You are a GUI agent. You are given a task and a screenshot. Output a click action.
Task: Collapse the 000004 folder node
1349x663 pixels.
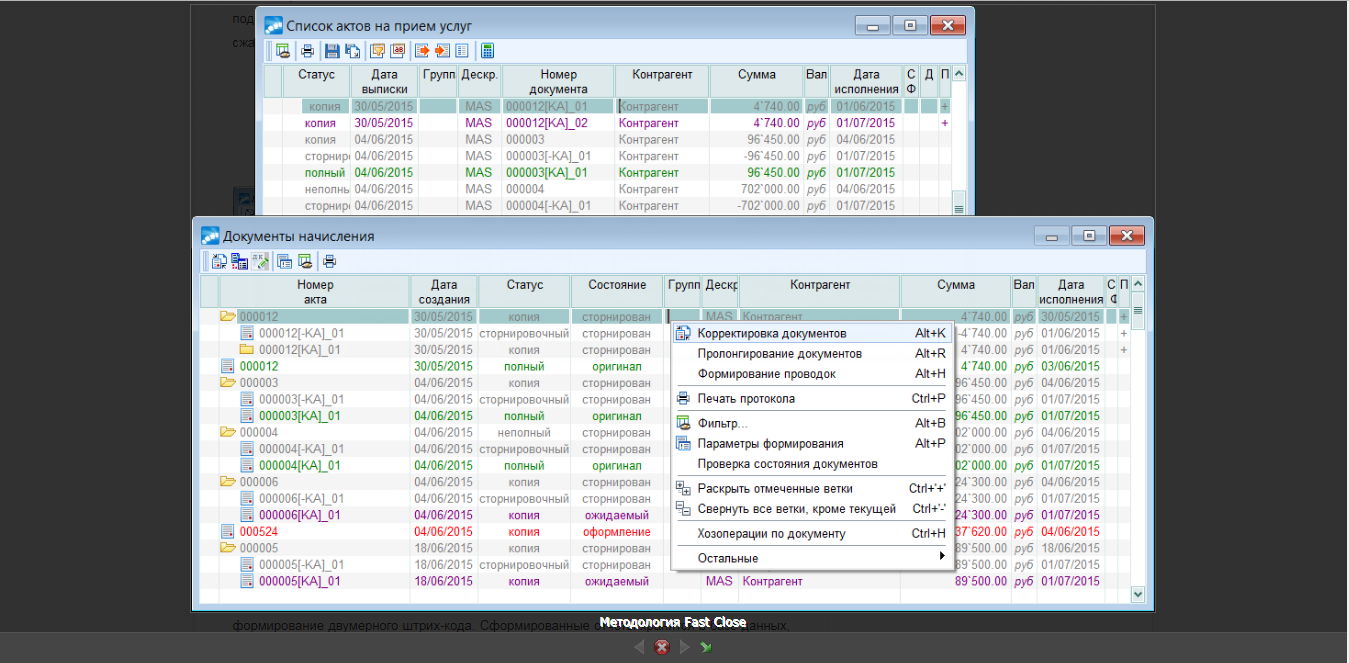pos(227,433)
